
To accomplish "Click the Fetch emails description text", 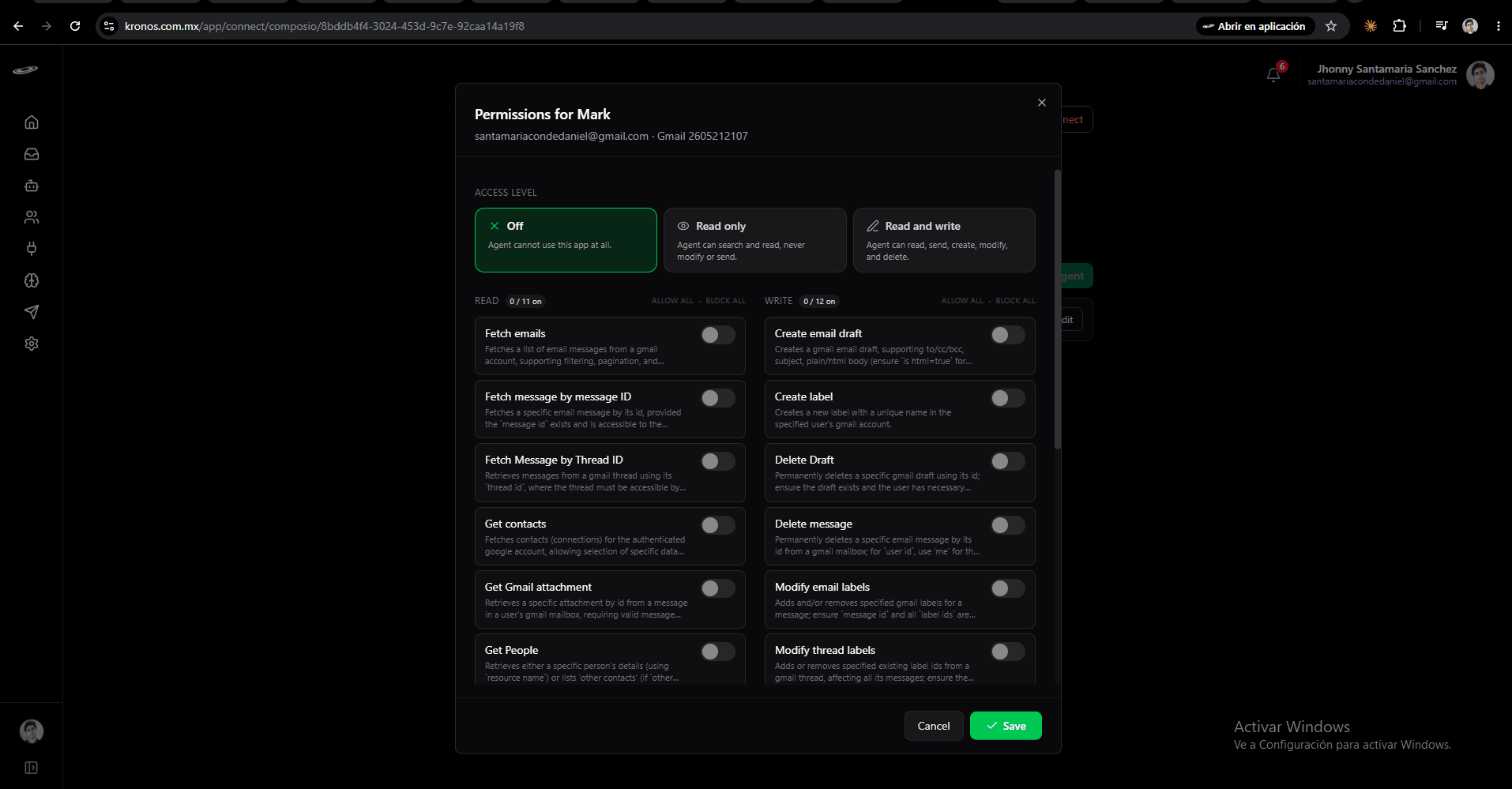I will point(574,355).
